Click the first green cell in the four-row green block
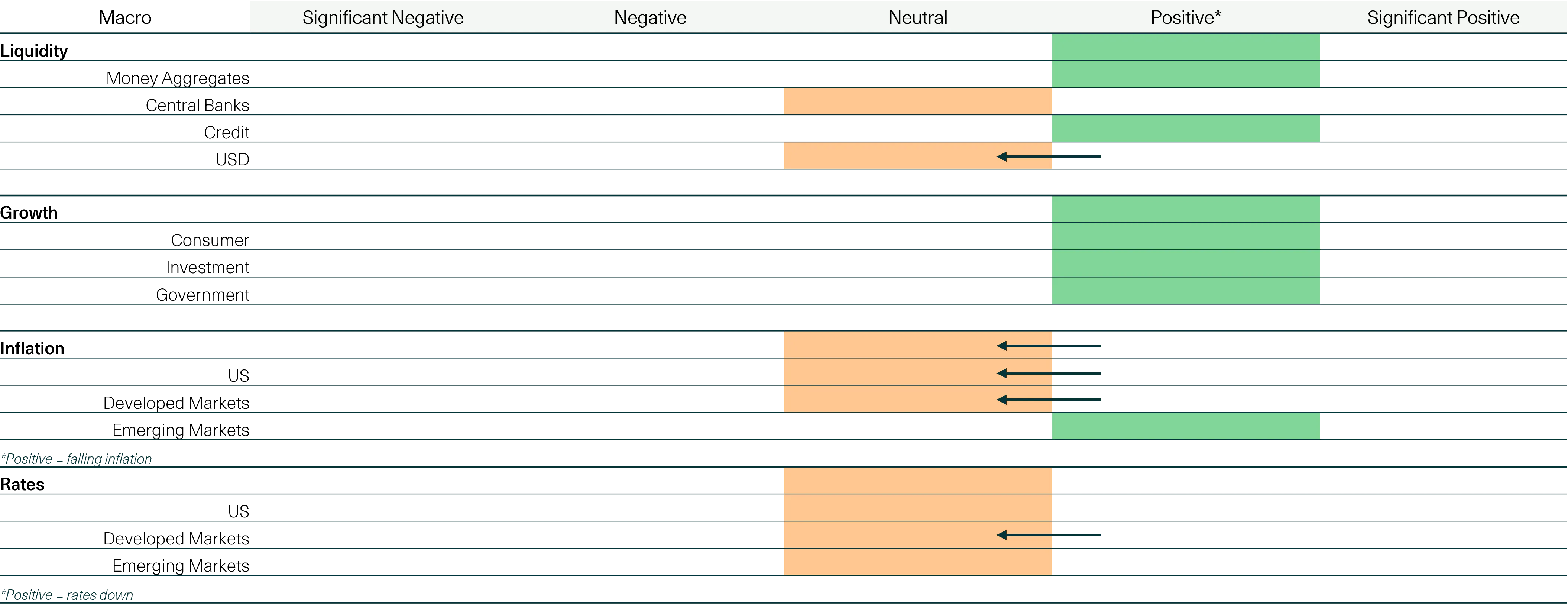This screenshot has width=1568, height=611. point(1186,209)
